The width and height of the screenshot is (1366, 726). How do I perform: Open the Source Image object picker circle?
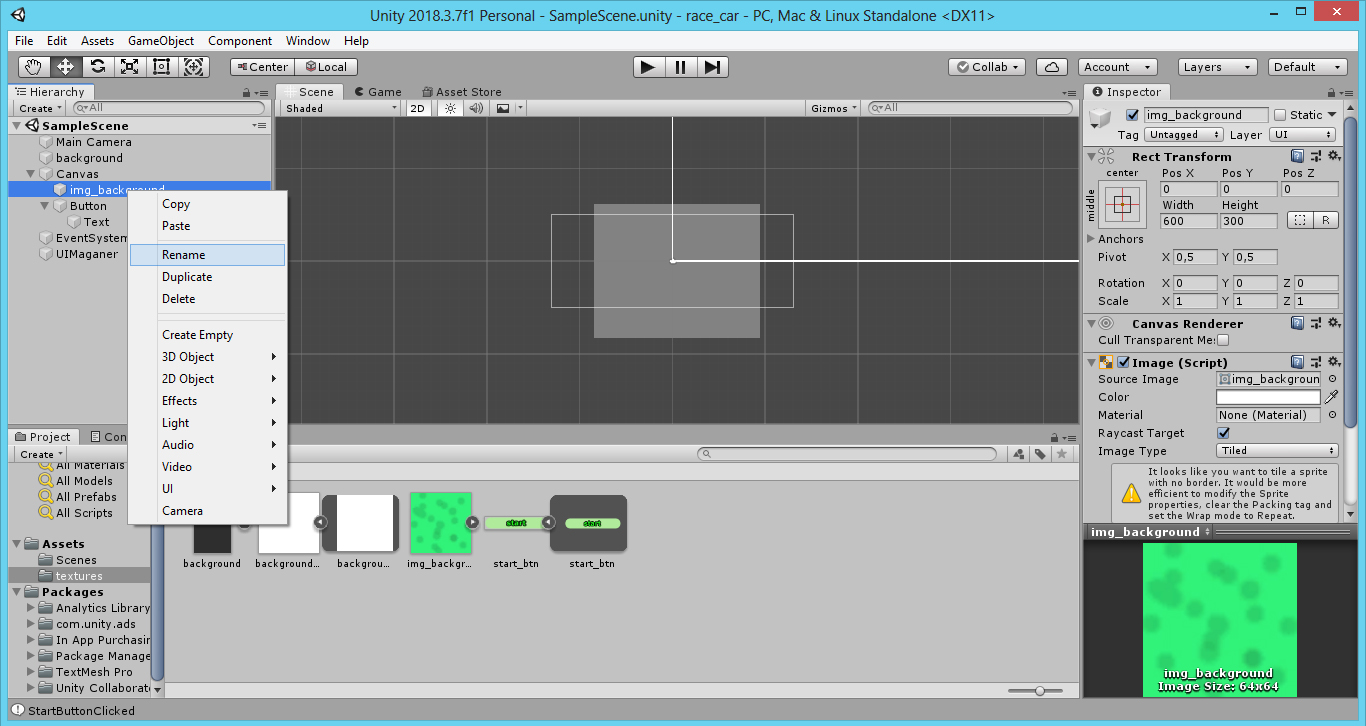pyautogui.click(x=1332, y=379)
